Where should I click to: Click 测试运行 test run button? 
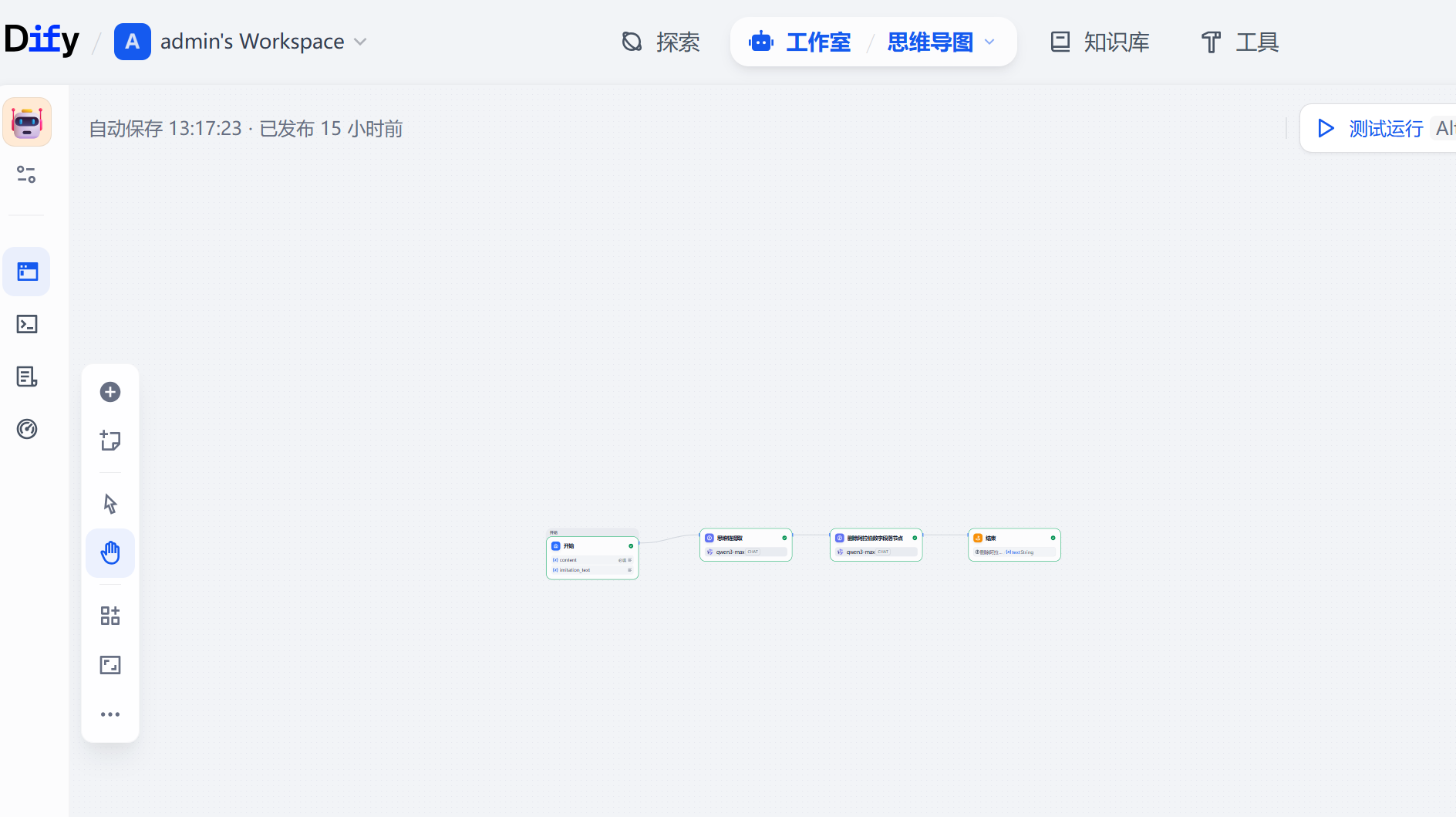tap(1377, 128)
